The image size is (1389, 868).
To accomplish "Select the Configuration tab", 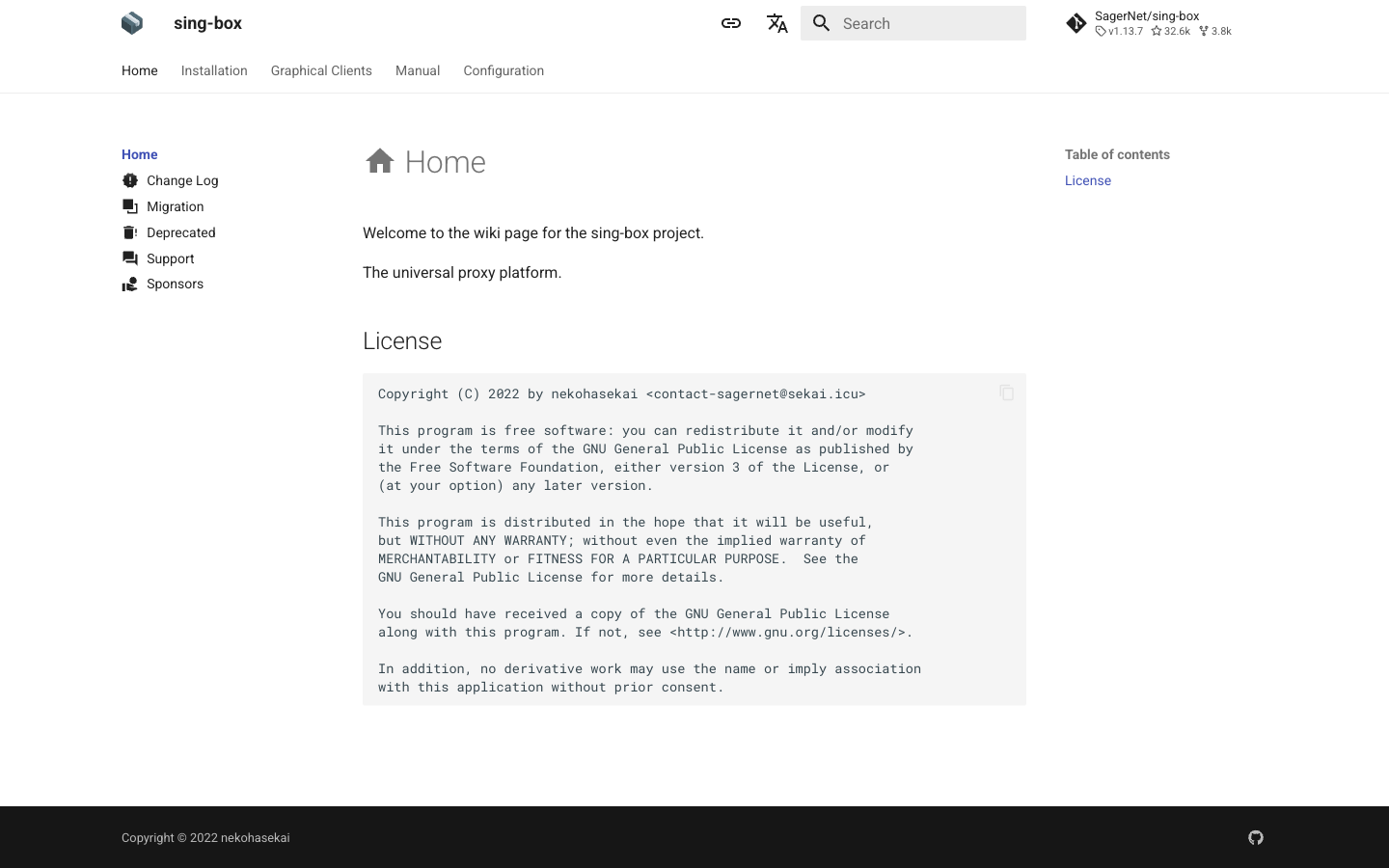I will pyautogui.click(x=504, y=70).
